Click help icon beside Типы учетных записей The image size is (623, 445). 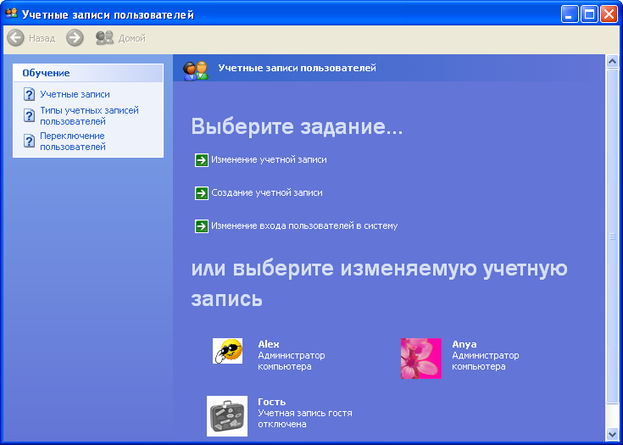tap(29, 116)
